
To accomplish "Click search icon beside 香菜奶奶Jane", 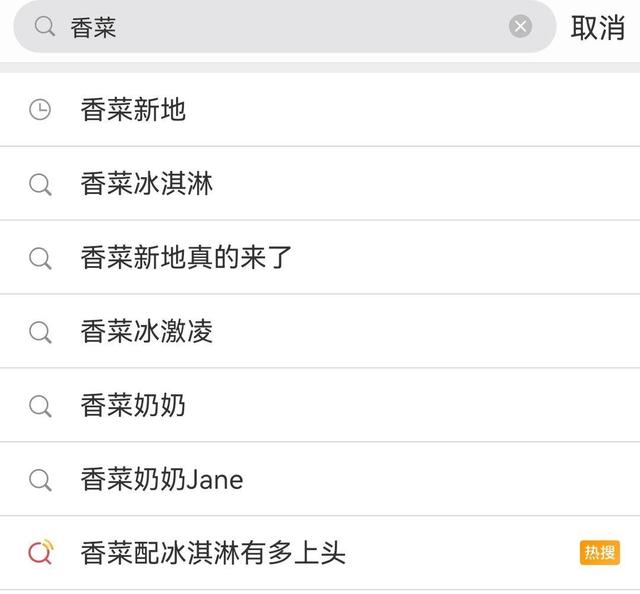I will tap(40, 481).
